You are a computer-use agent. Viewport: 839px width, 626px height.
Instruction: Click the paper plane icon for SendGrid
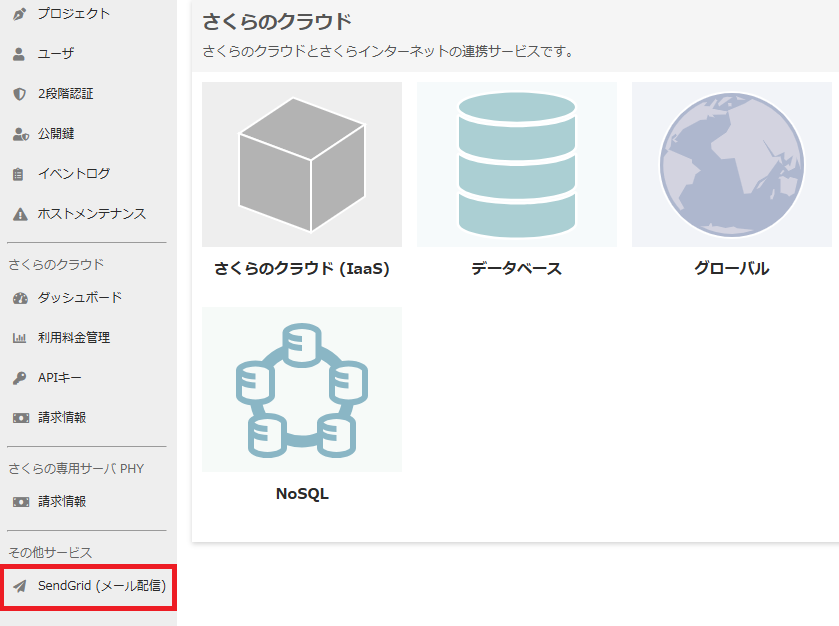pyautogui.click(x=20, y=586)
